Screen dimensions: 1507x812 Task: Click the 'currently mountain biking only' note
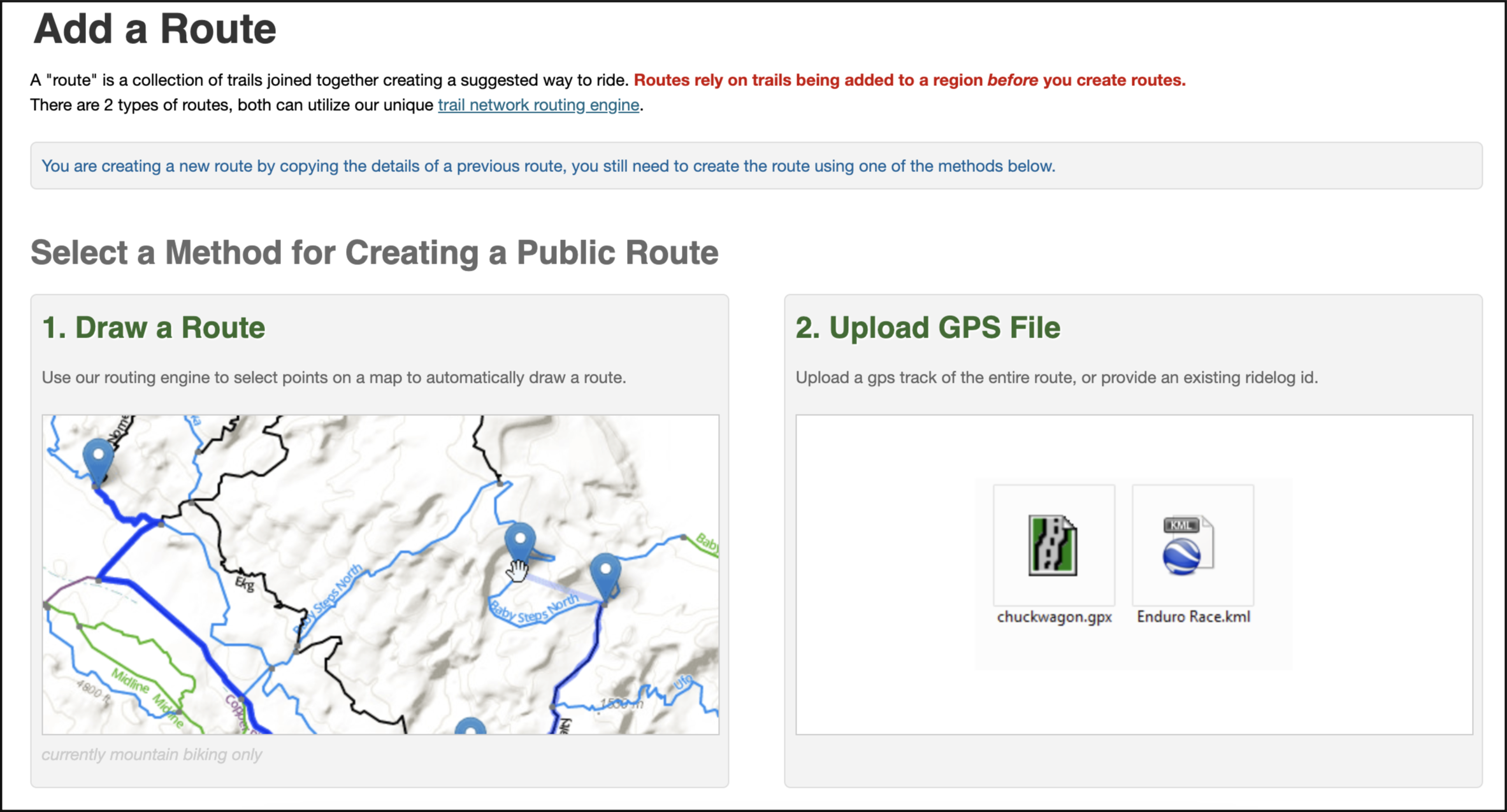152,755
